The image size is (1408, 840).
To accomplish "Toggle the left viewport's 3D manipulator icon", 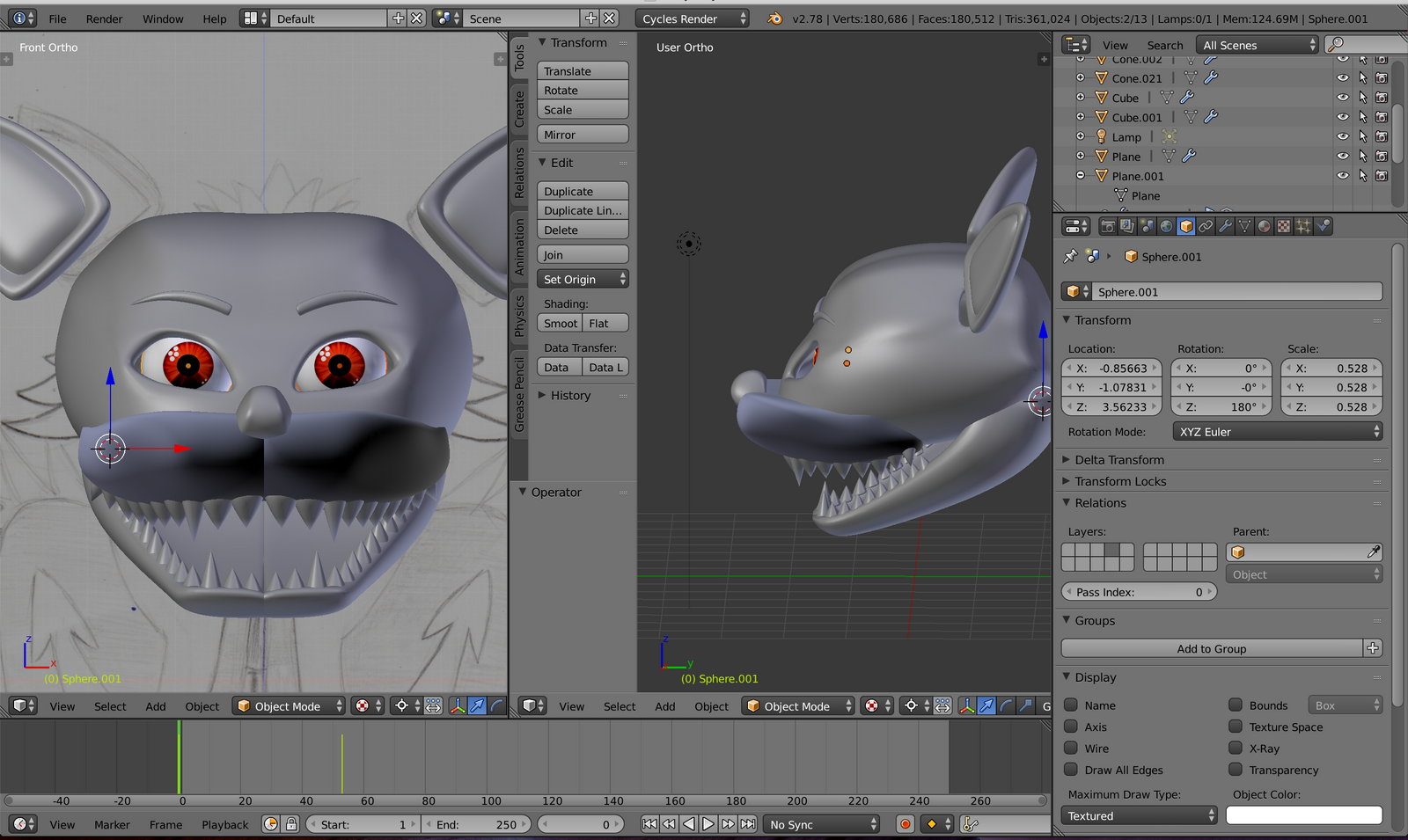I will click(x=458, y=705).
